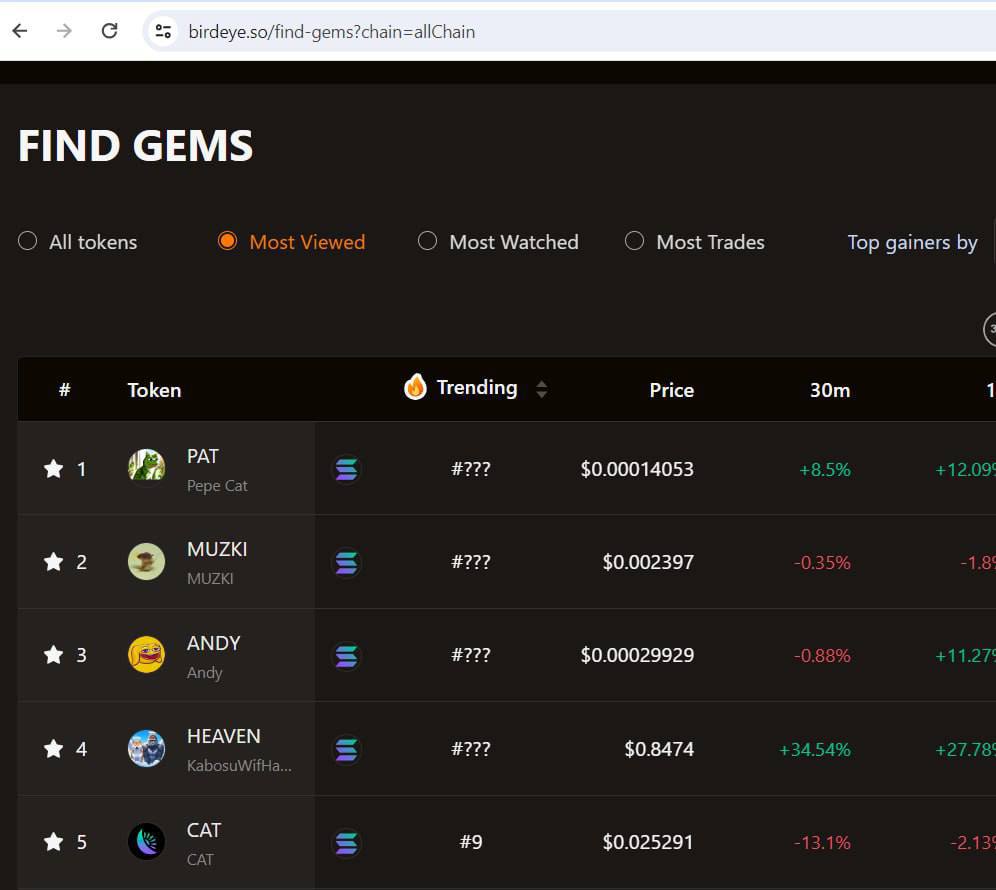Click the -0.35% 30m change value
This screenshot has width=996, height=890.
pyautogui.click(x=822, y=562)
